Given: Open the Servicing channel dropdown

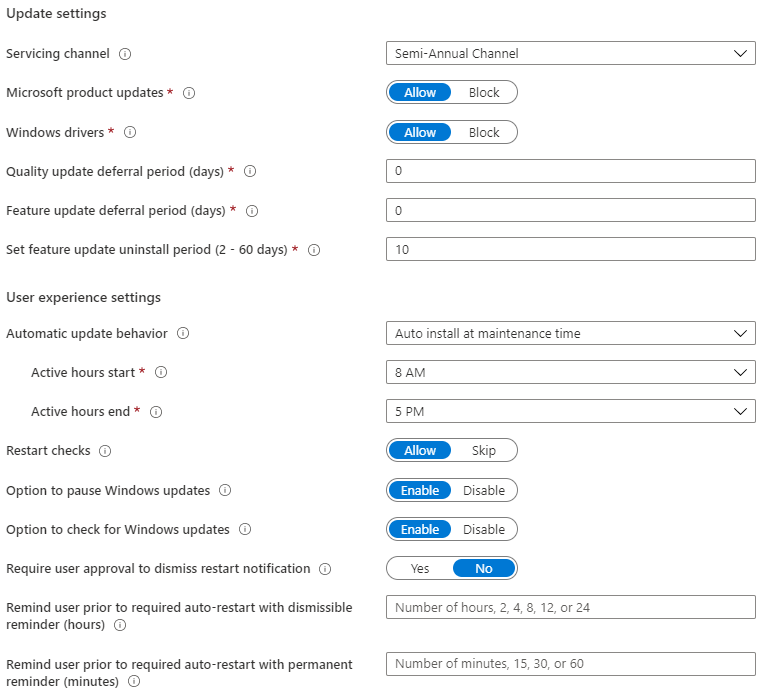Looking at the screenshot, I should pos(570,53).
